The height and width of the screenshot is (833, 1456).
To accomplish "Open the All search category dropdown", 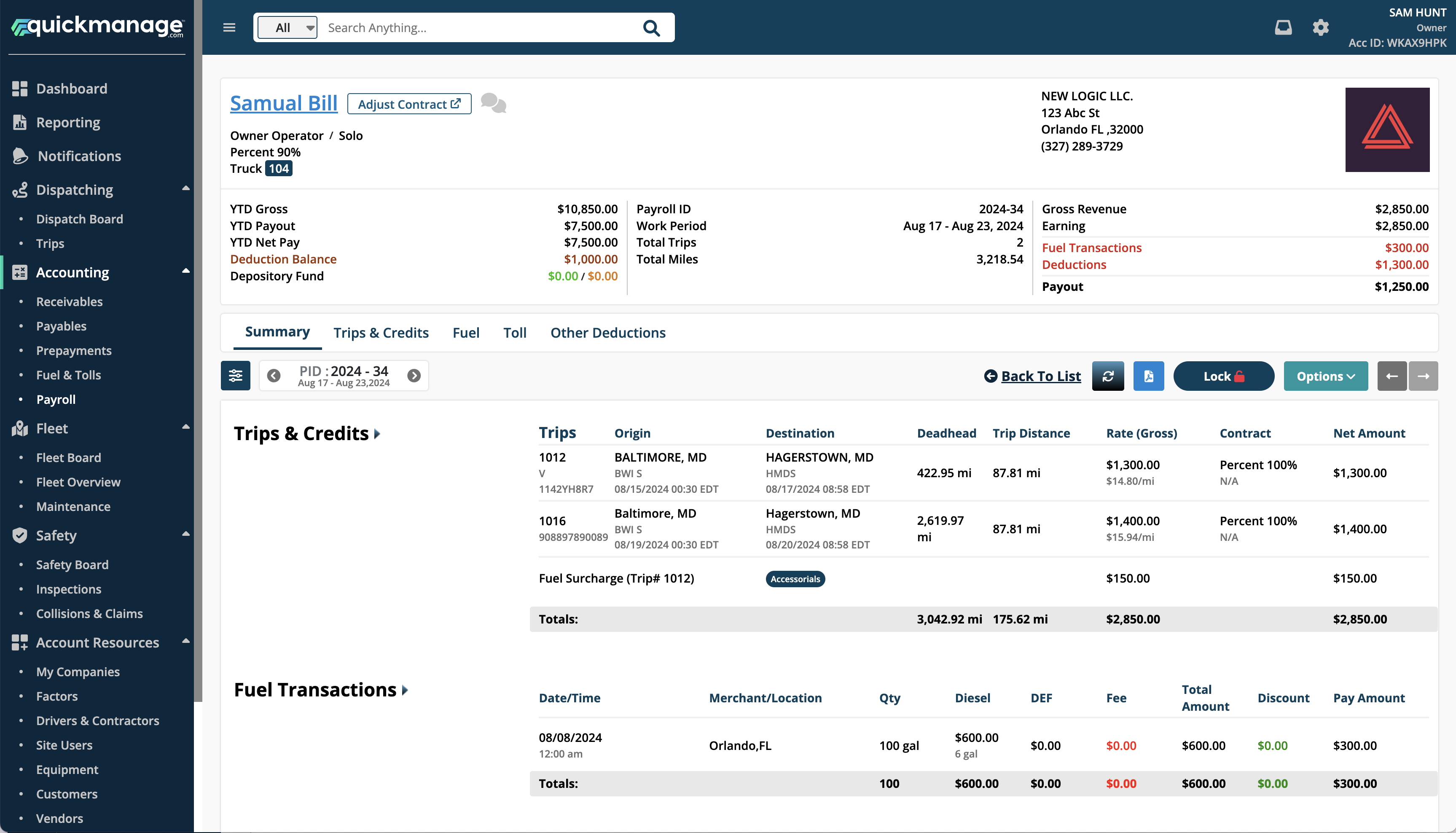I will 287,27.
